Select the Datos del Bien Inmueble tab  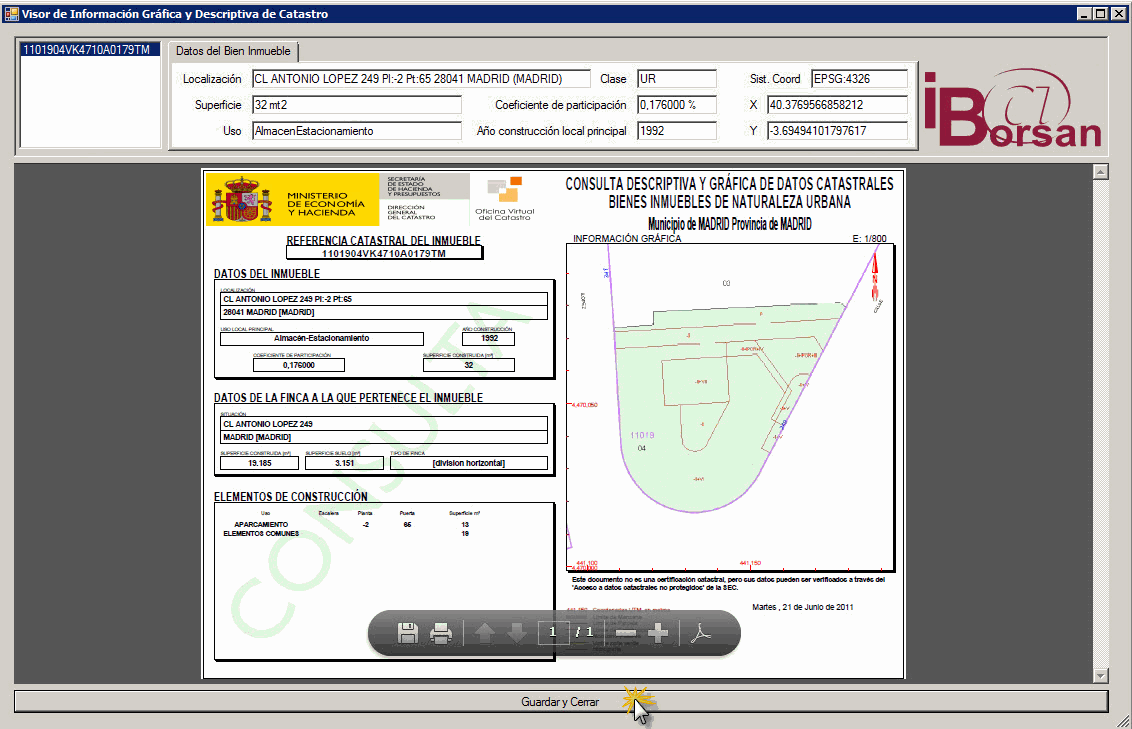[x=233, y=51]
